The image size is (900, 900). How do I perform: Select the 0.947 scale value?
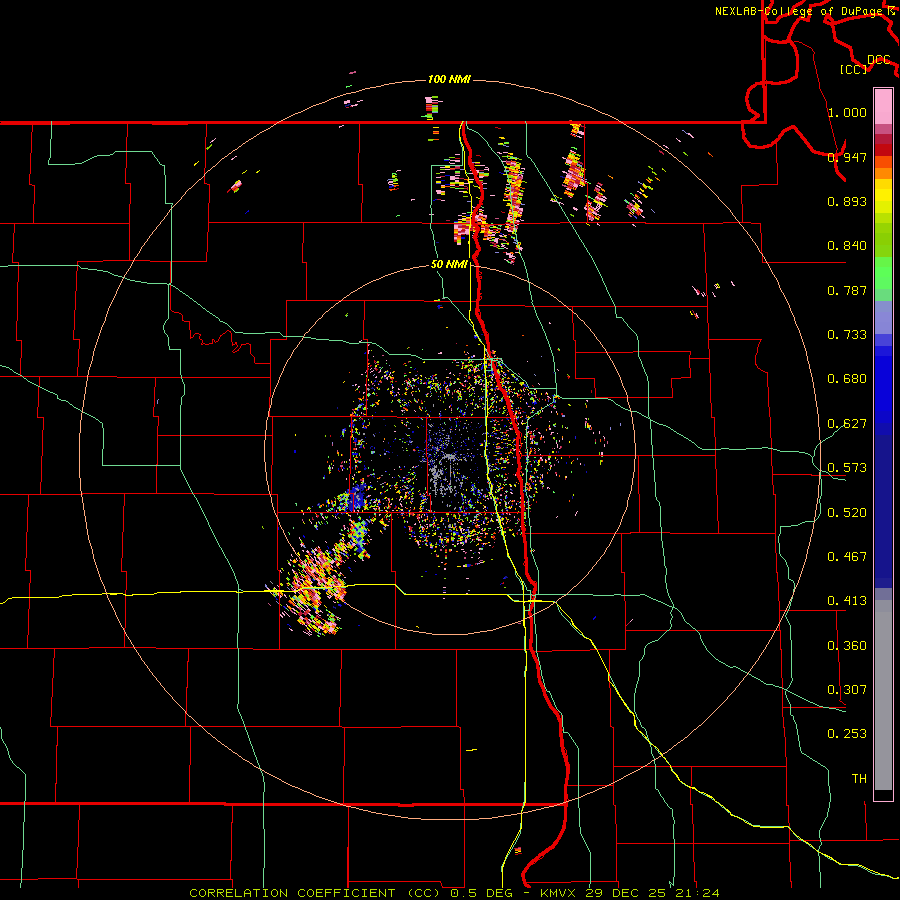(x=847, y=157)
